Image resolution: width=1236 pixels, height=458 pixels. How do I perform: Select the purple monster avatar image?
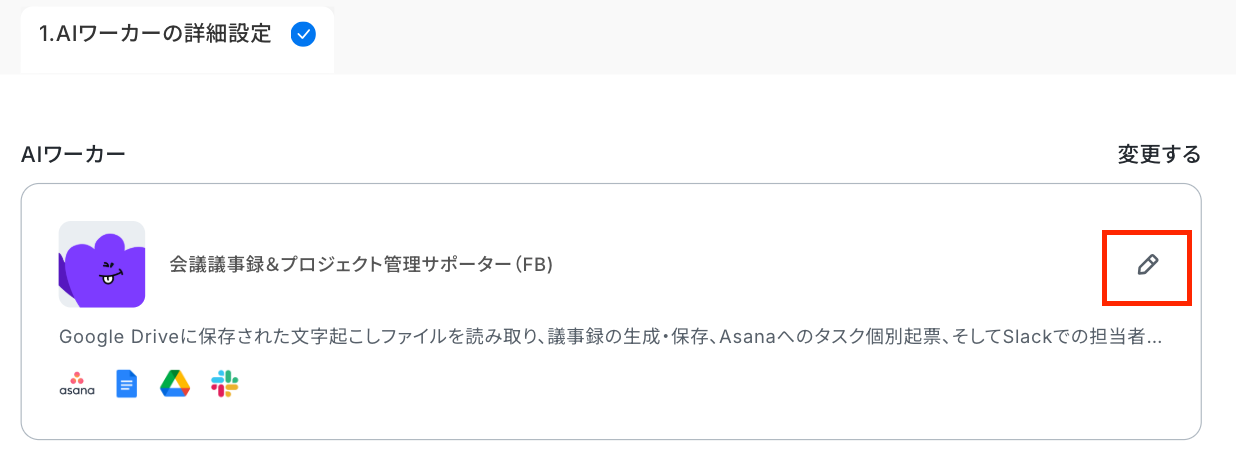tap(102, 264)
